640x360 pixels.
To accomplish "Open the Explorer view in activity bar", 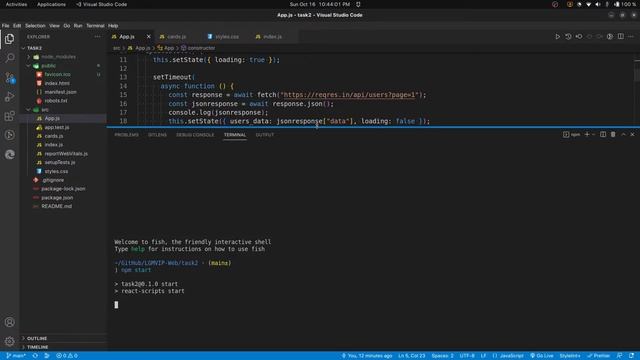I will (x=9, y=39).
